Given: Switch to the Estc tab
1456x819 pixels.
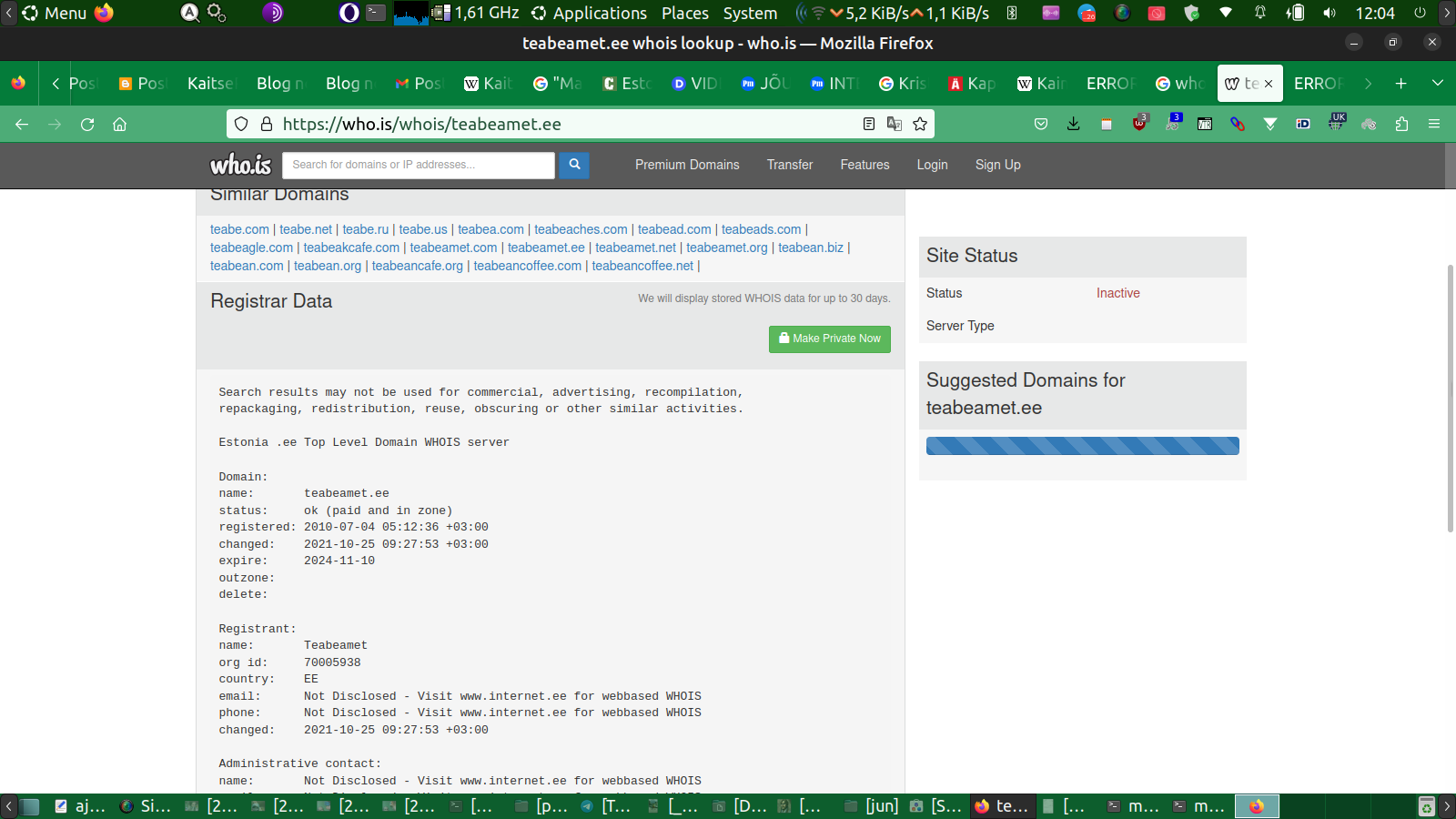Looking at the screenshot, I should 628,83.
